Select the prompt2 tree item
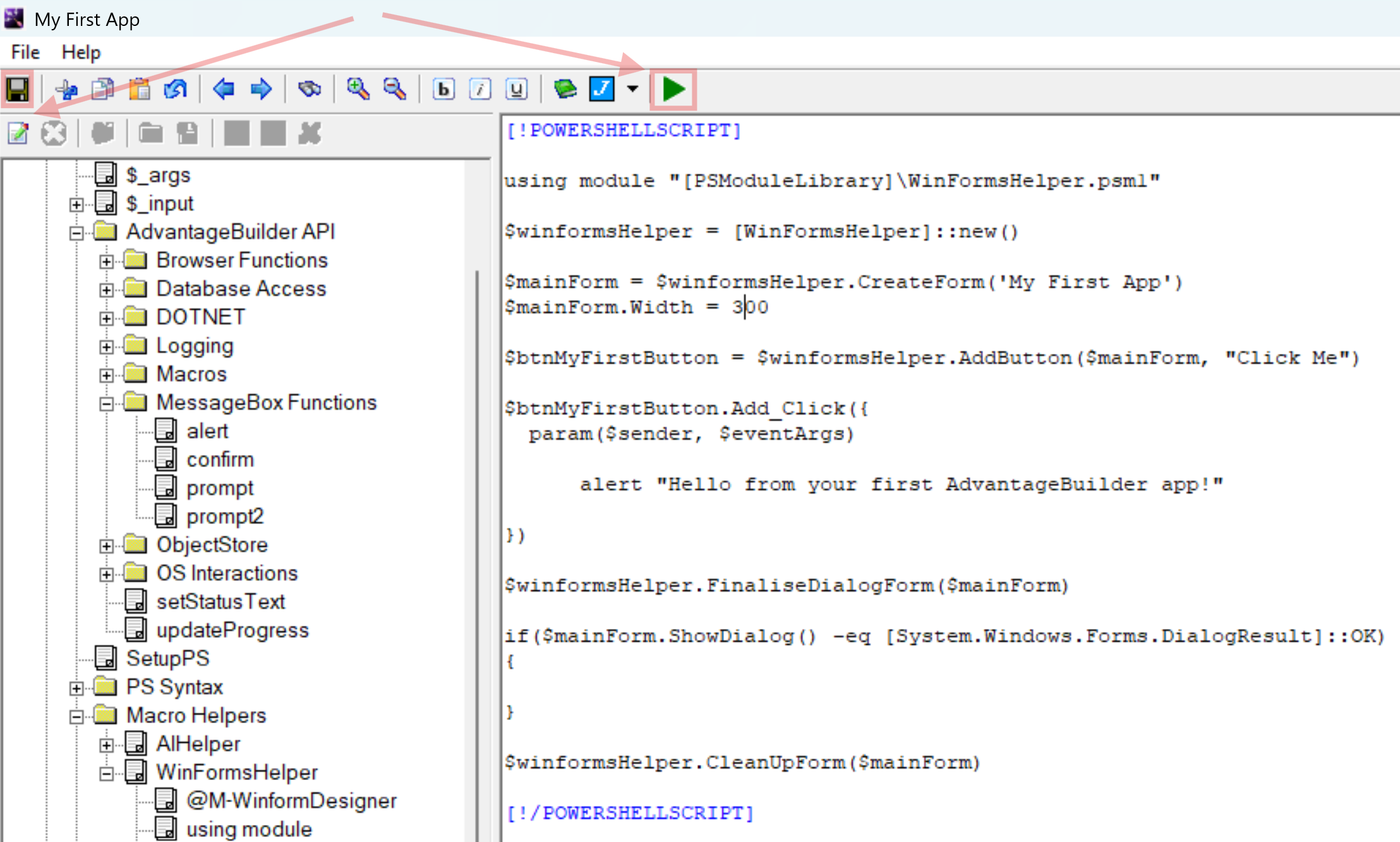The image size is (1400, 842). [225, 517]
